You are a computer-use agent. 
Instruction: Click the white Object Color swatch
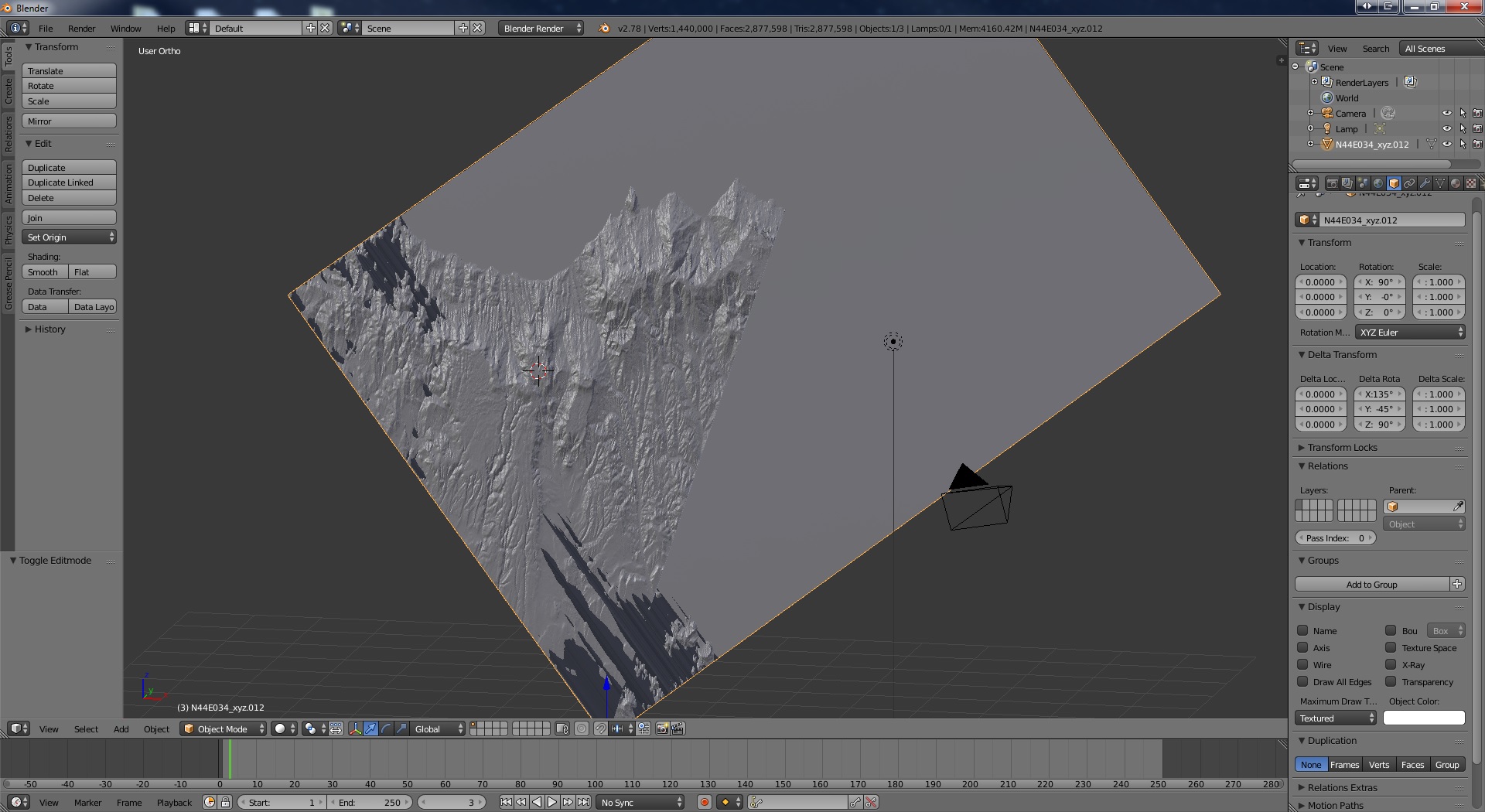pos(1423,718)
